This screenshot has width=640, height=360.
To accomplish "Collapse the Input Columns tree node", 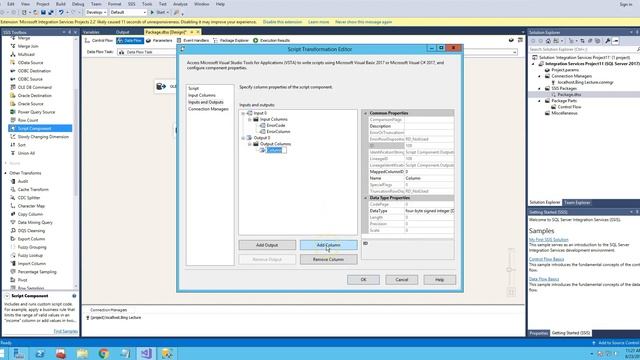I will click(249, 120).
